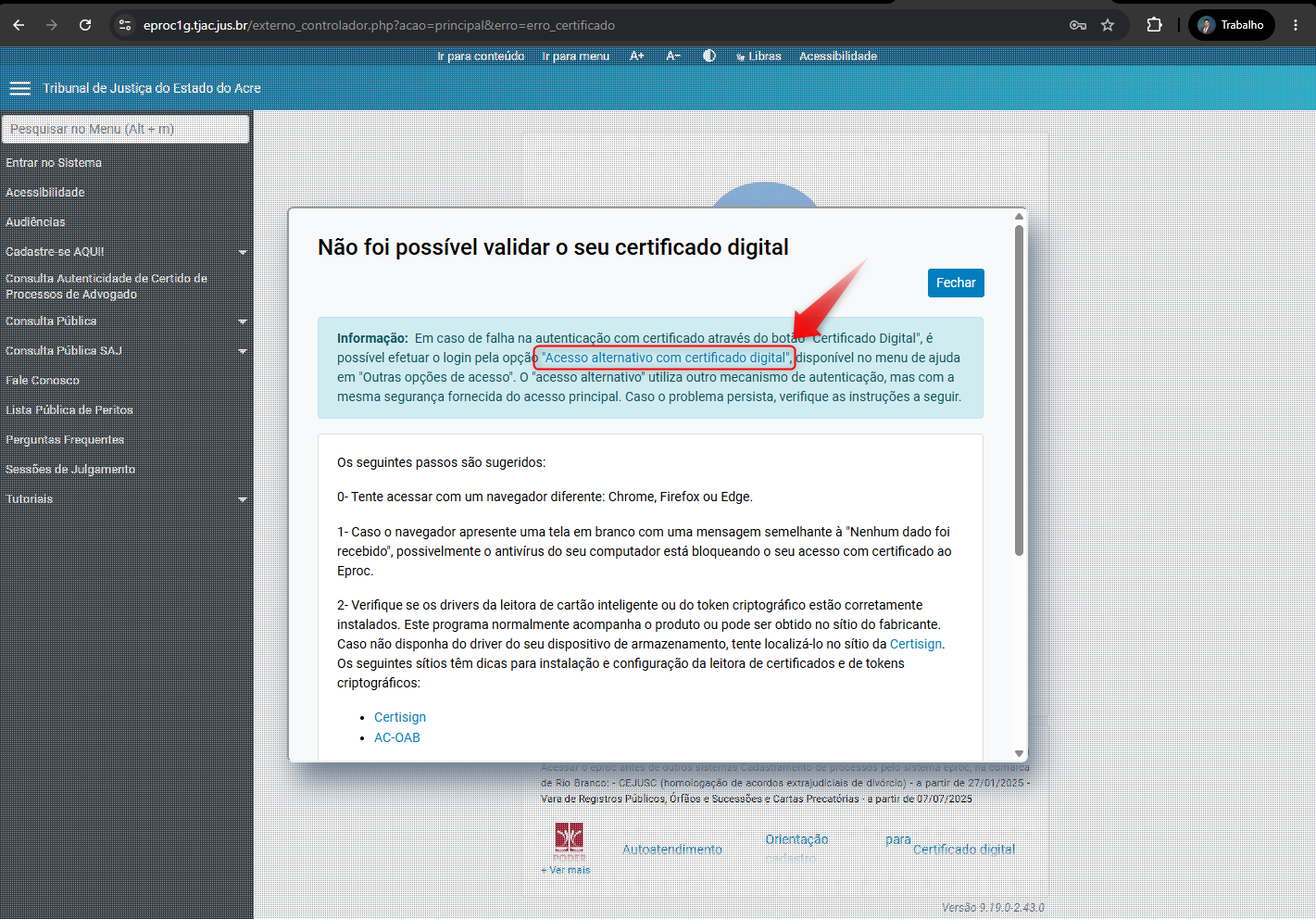Viewport: 1316px width, 919px height.
Task: Expand Cadastre-se AQUI! submenu arrow
Action: (x=243, y=252)
